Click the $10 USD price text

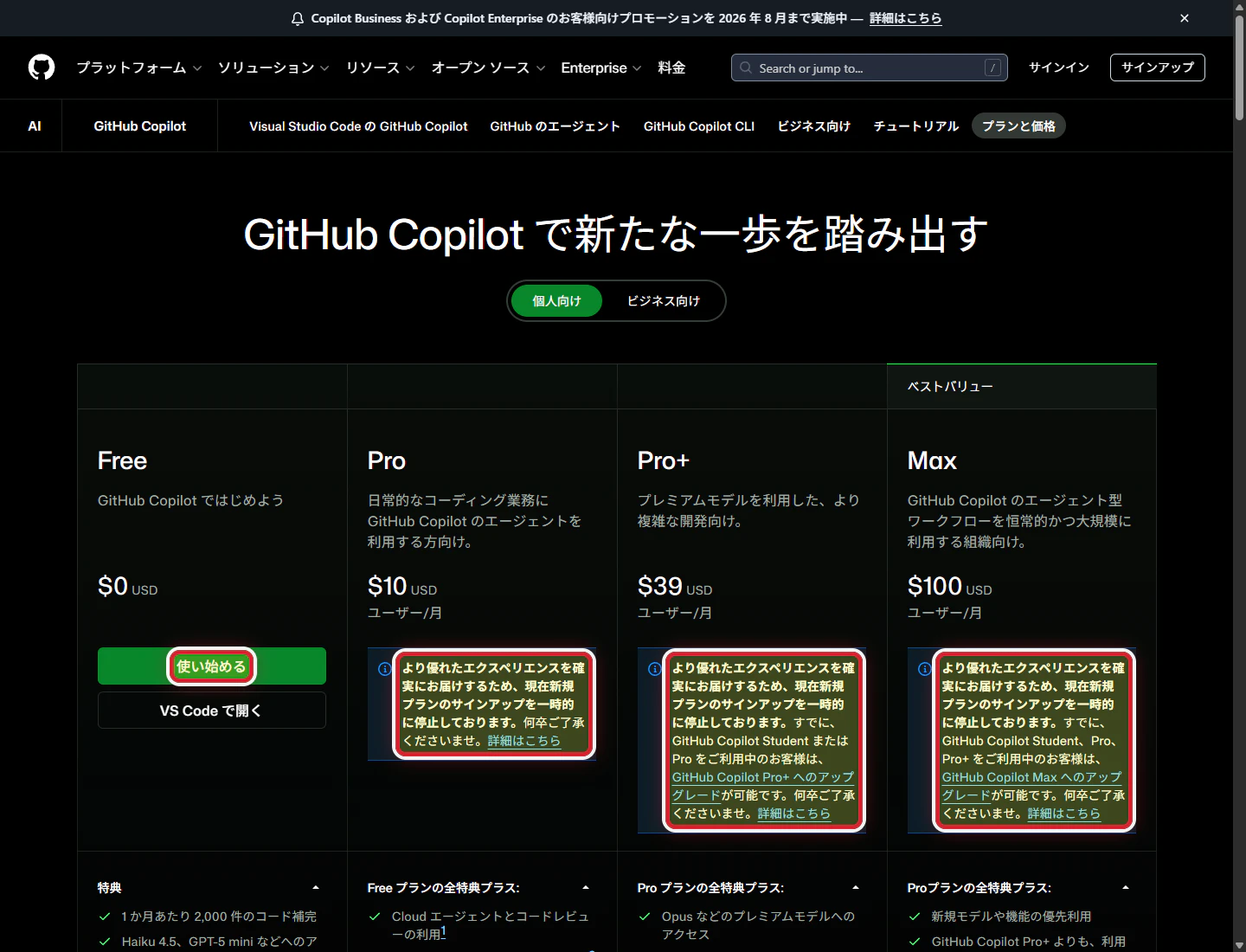point(402,587)
